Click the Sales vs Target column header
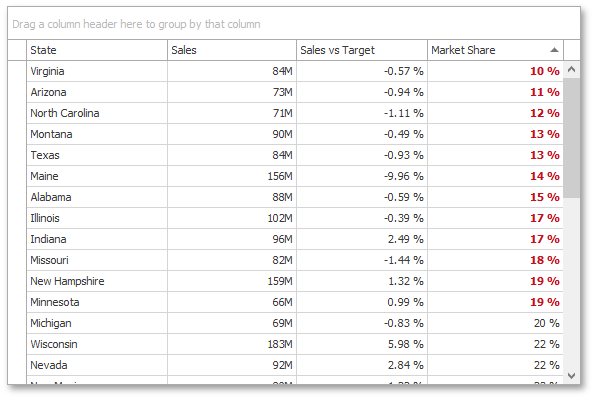594x399 pixels. coord(362,50)
